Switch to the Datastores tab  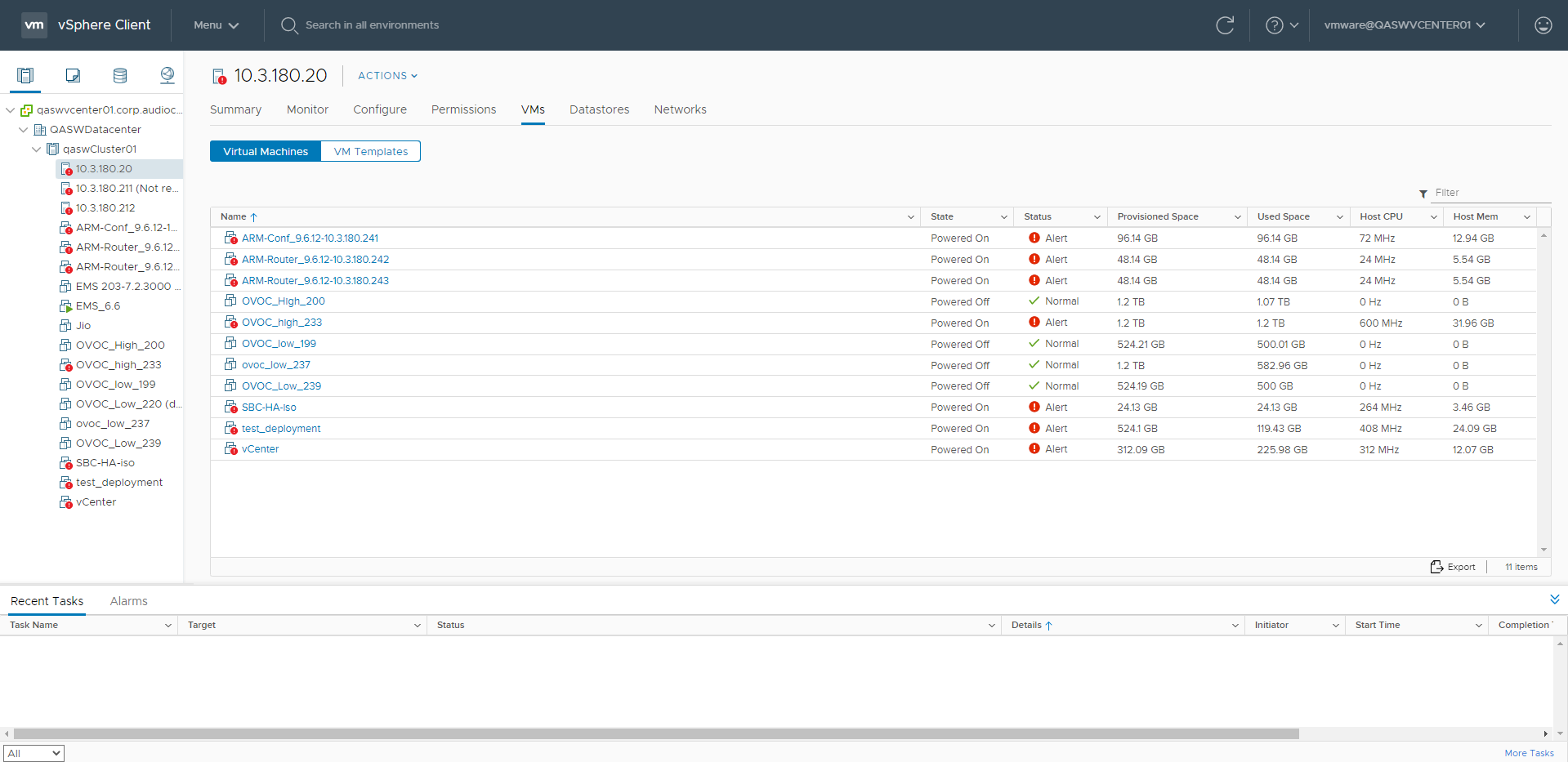(599, 109)
